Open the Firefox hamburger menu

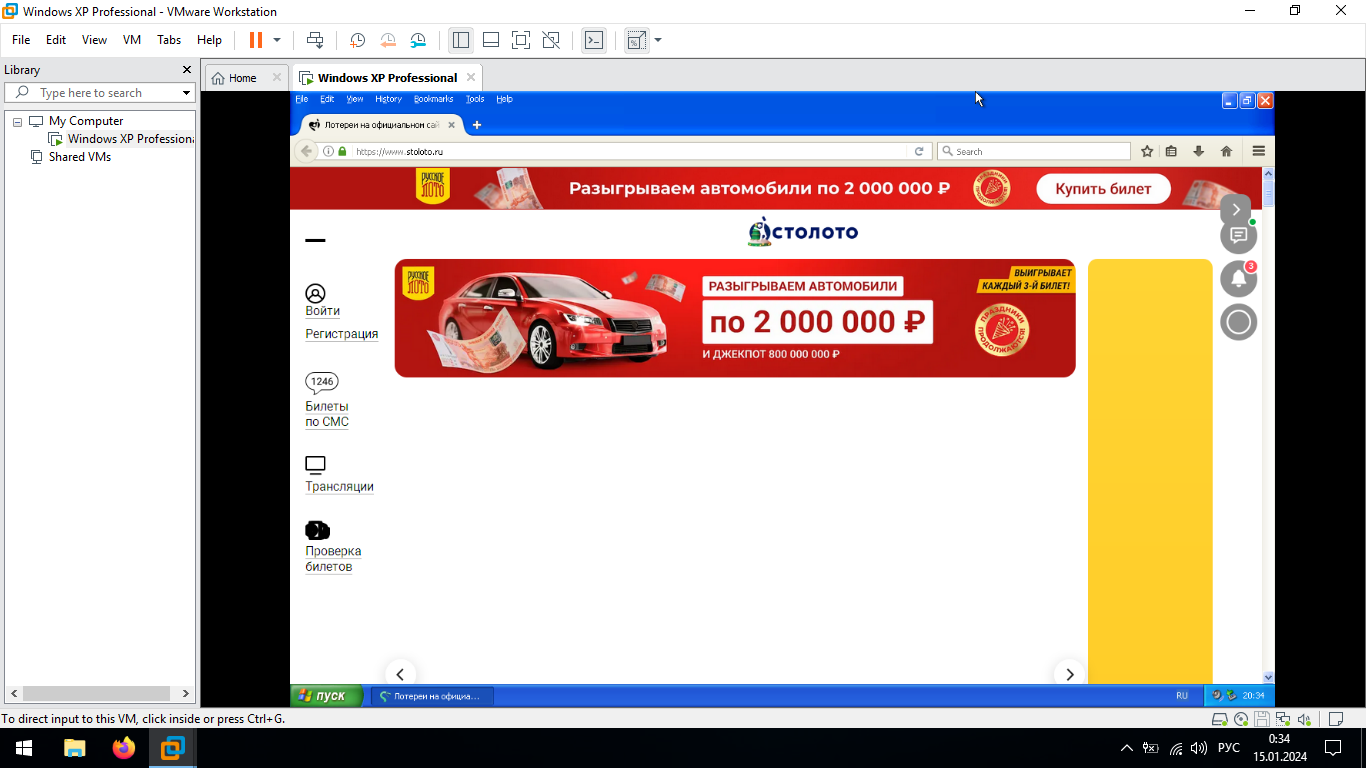tap(1258, 151)
